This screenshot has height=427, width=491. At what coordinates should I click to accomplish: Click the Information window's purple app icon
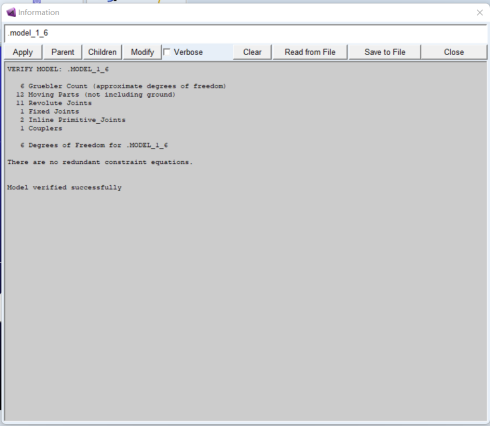(11, 13)
